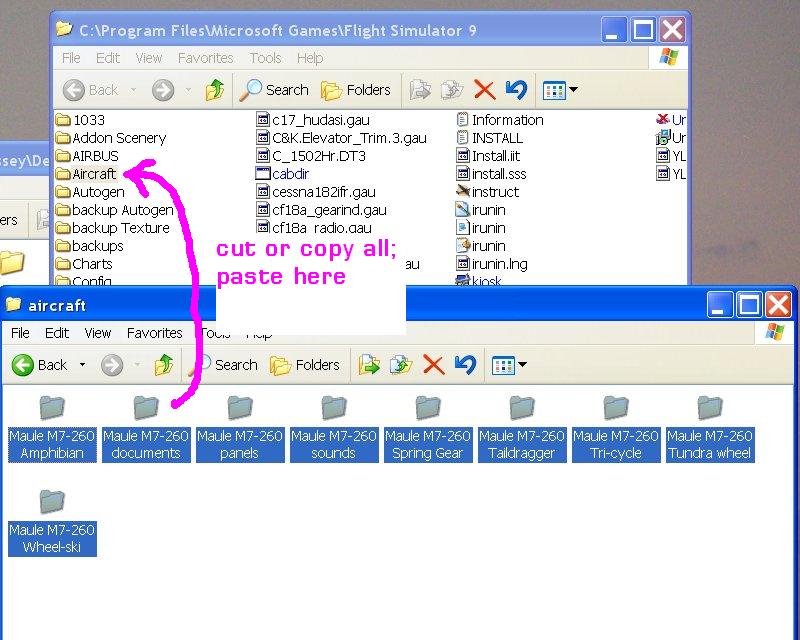
Task: Click Forward arrow in Flight Simulator 9 window
Action: coord(163,90)
